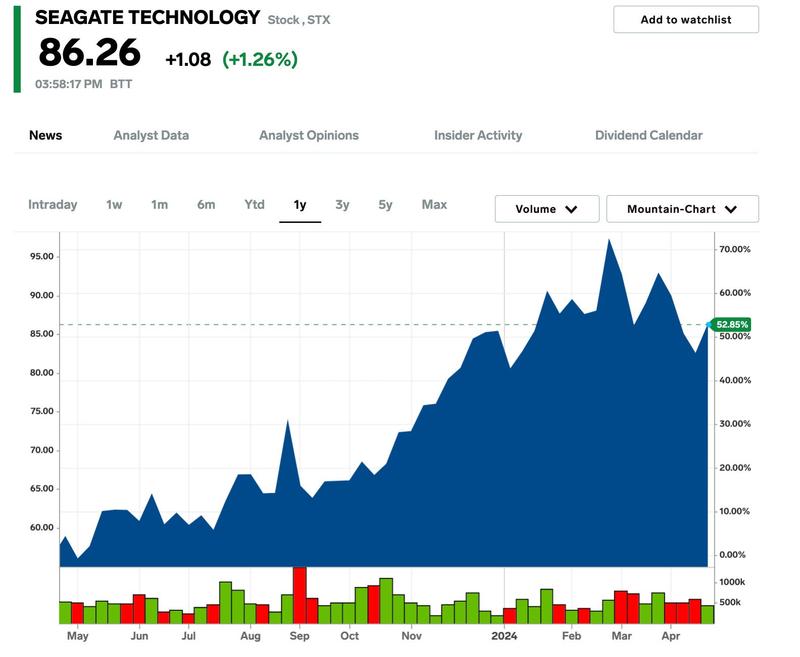Select Intraday chart range
800x657 pixels.
click(53, 205)
